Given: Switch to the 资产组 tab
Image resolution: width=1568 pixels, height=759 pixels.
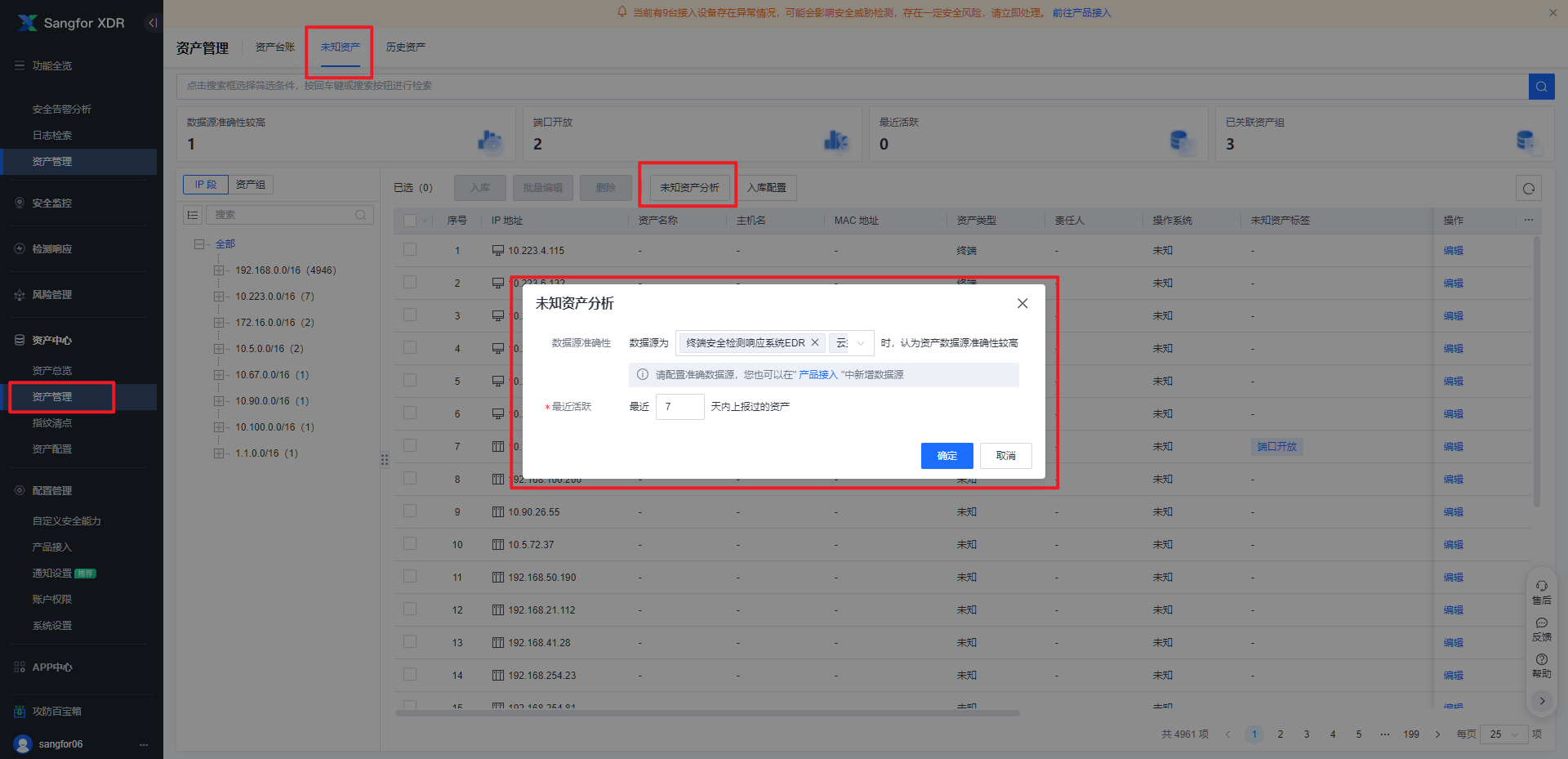Looking at the screenshot, I should pyautogui.click(x=250, y=185).
